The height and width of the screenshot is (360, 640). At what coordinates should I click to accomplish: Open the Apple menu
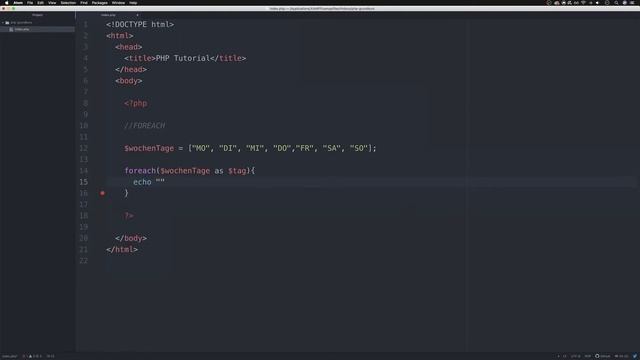click(7, 2)
